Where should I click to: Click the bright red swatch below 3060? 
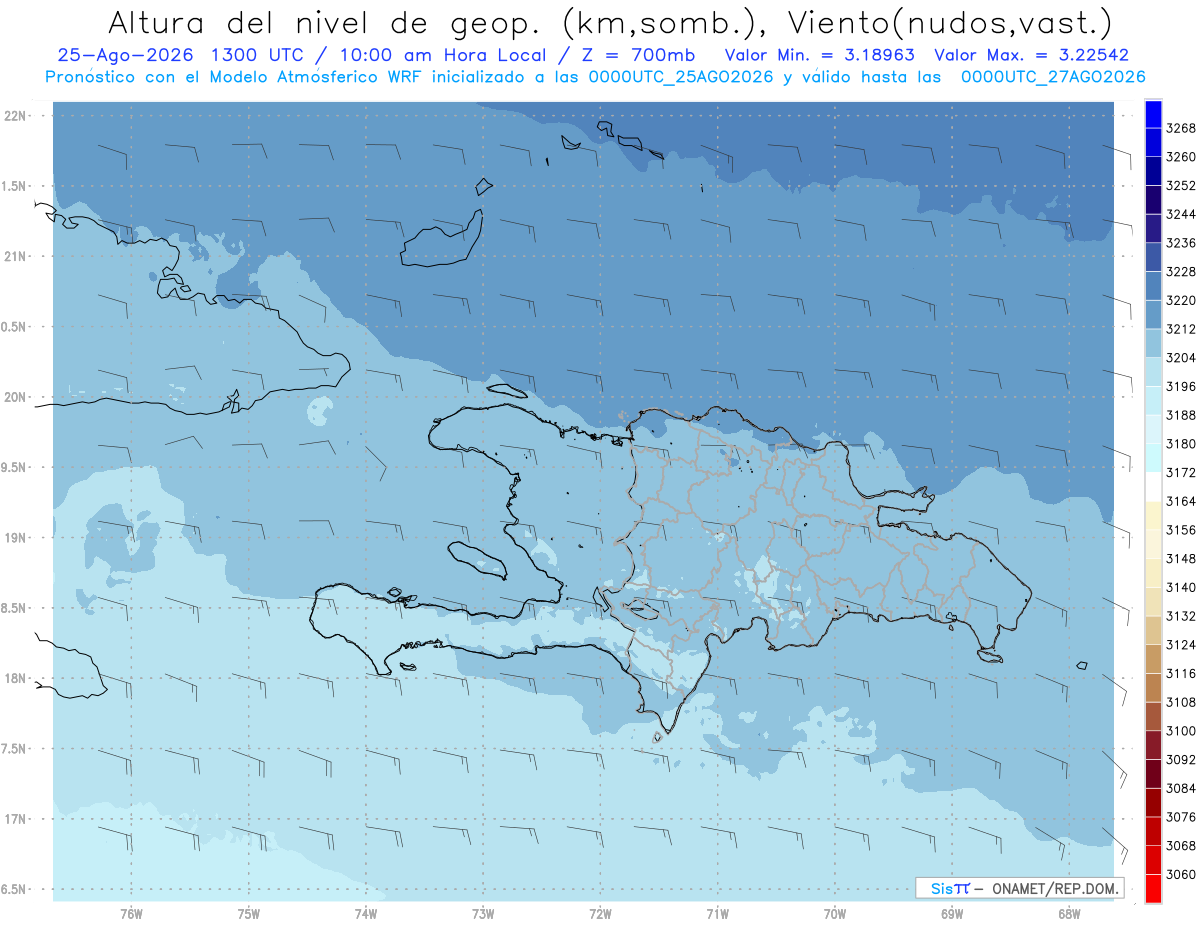[x=1152, y=888]
